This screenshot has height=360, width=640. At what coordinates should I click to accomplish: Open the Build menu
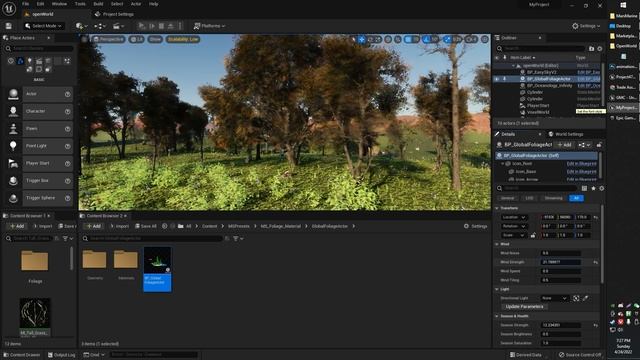98,4
